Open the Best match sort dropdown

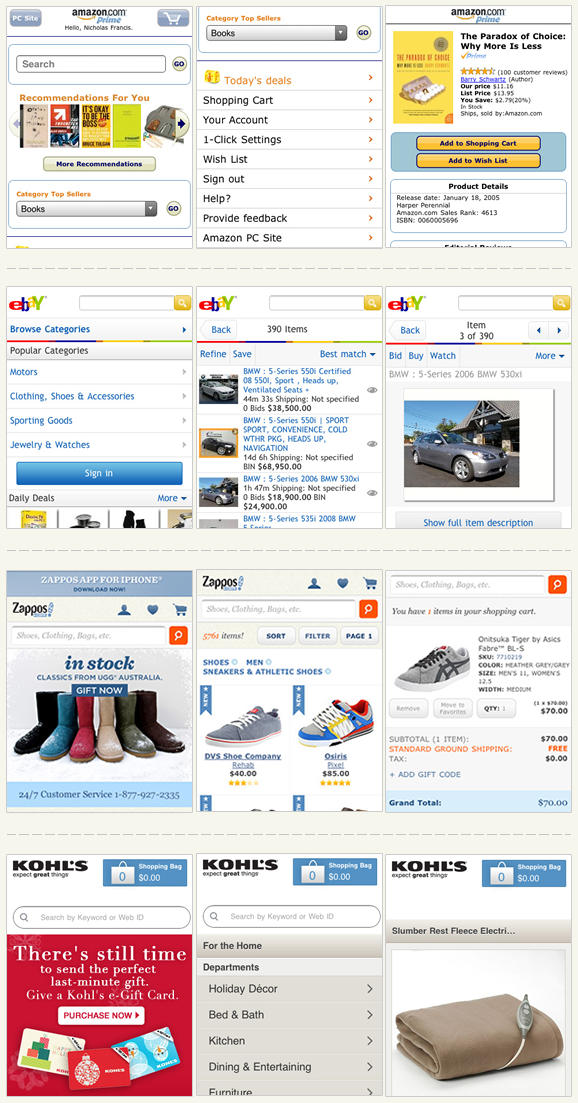click(347, 354)
